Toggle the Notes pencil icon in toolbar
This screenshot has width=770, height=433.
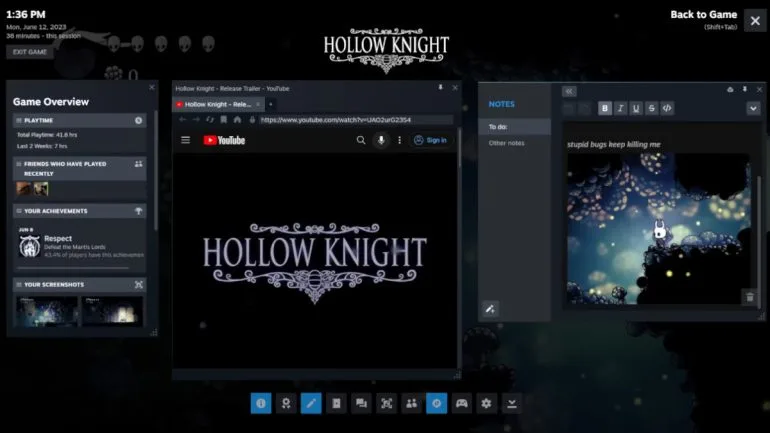point(311,403)
